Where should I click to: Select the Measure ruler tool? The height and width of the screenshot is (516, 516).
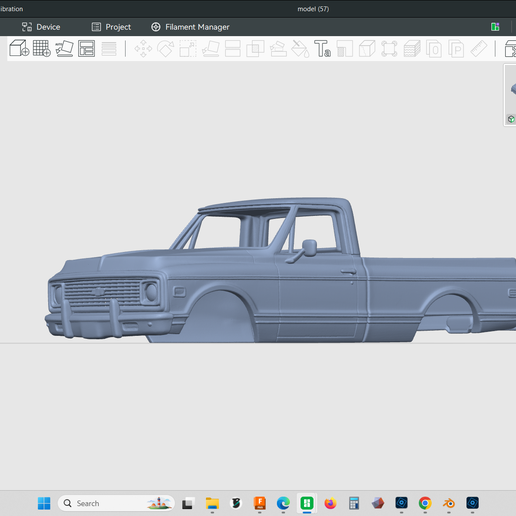pos(479,49)
